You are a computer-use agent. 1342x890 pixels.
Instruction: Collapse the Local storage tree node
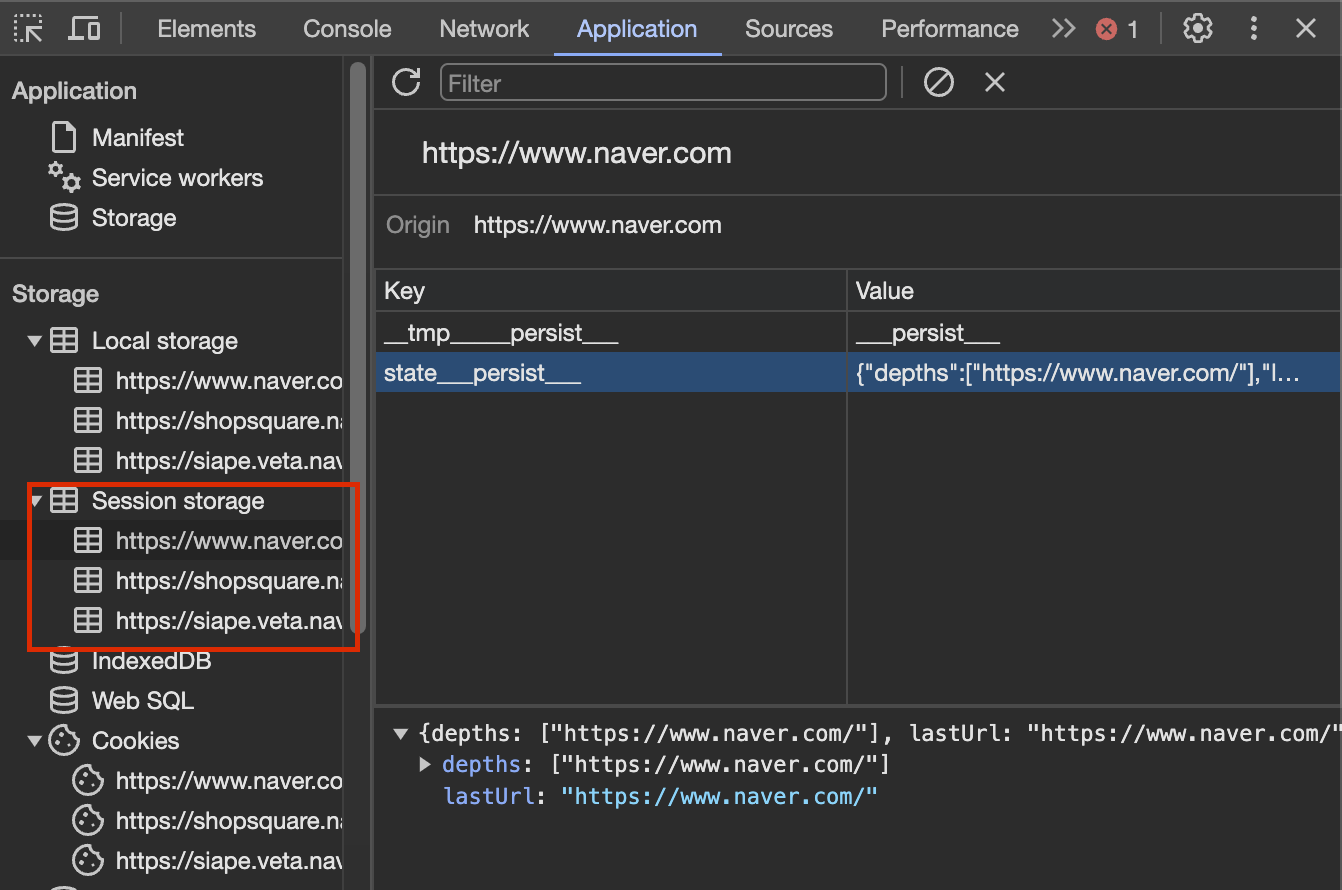(x=35, y=341)
